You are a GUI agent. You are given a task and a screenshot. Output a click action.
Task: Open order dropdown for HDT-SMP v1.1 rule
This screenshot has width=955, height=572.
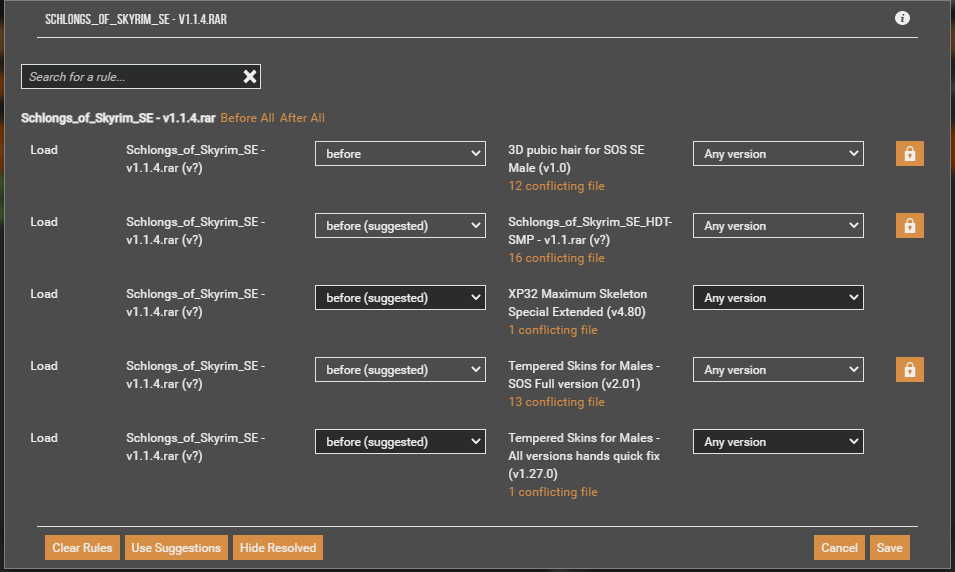click(x=400, y=225)
